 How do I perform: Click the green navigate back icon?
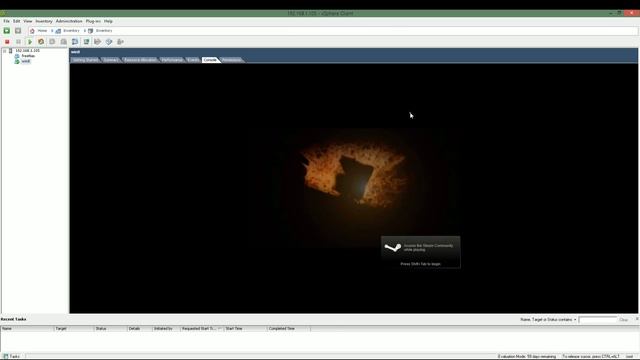pyautogui.click(x=7, y=31)
